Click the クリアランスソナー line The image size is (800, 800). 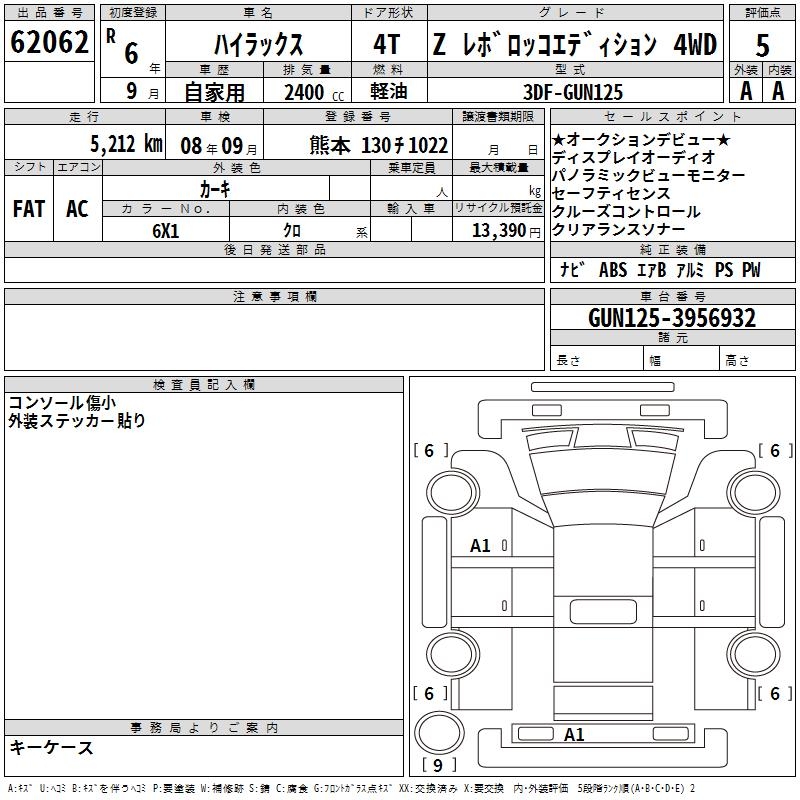[618, 230]
